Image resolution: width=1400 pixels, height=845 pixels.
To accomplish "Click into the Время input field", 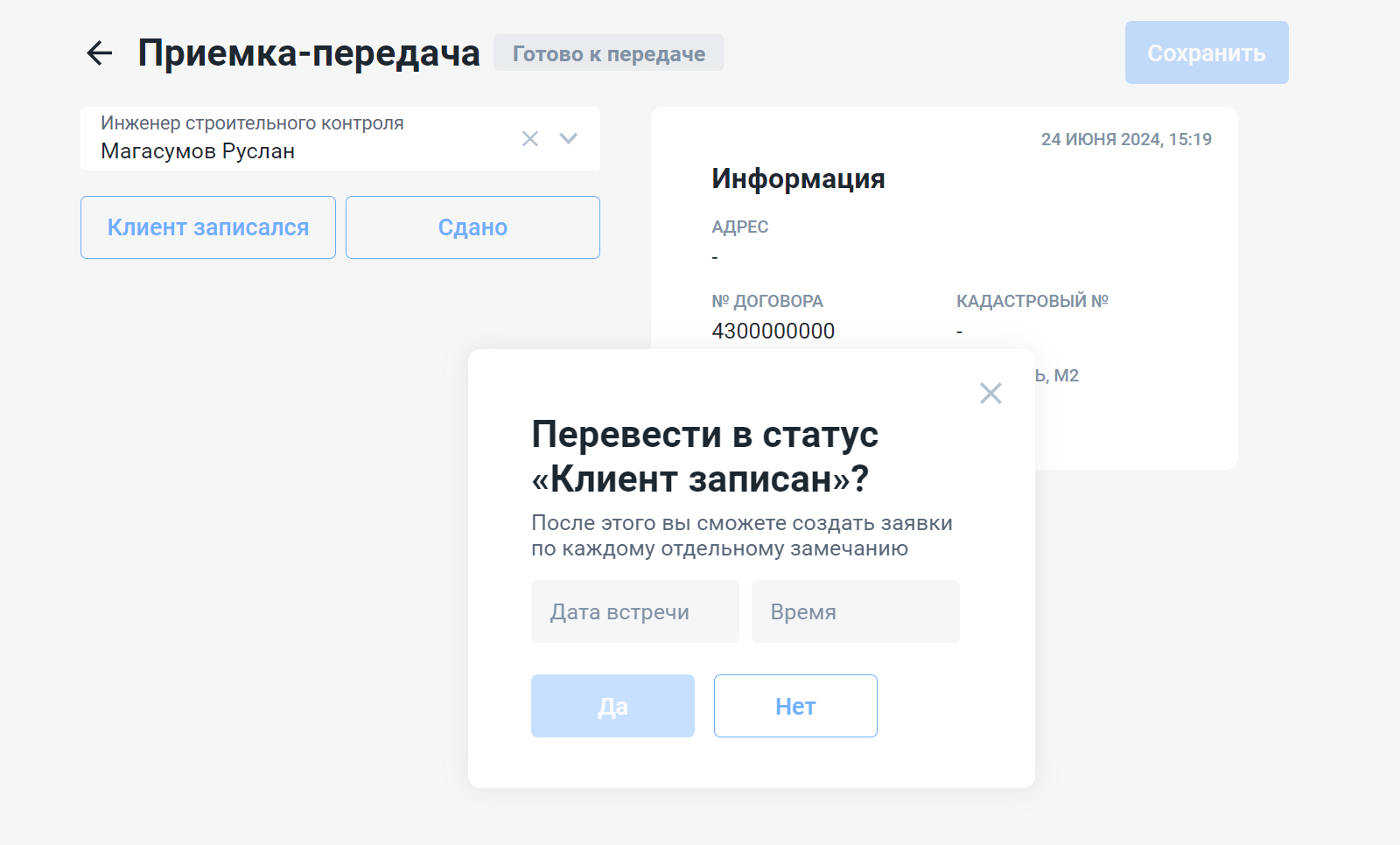I will (855, 611).
